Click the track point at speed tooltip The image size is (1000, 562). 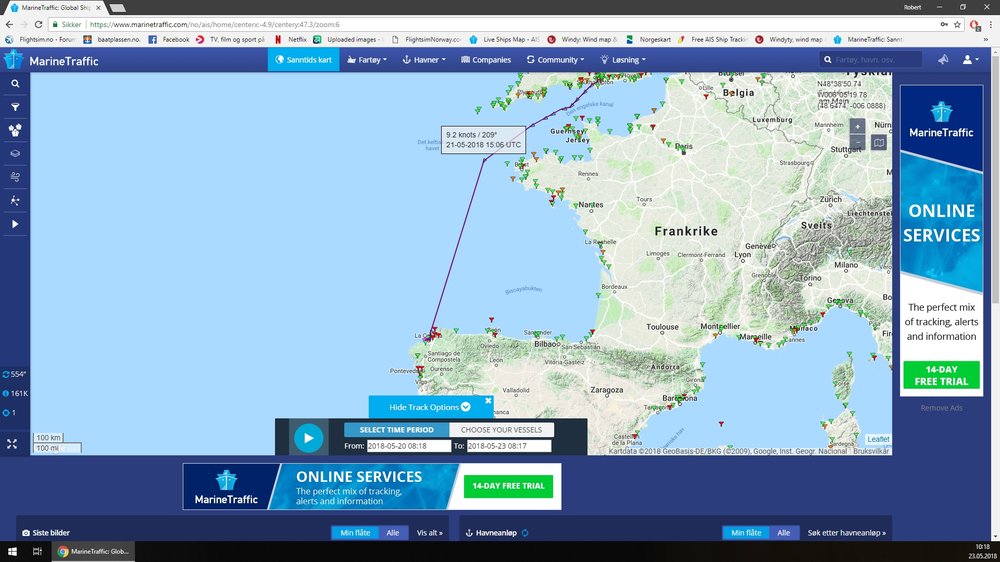coord(484,159)
